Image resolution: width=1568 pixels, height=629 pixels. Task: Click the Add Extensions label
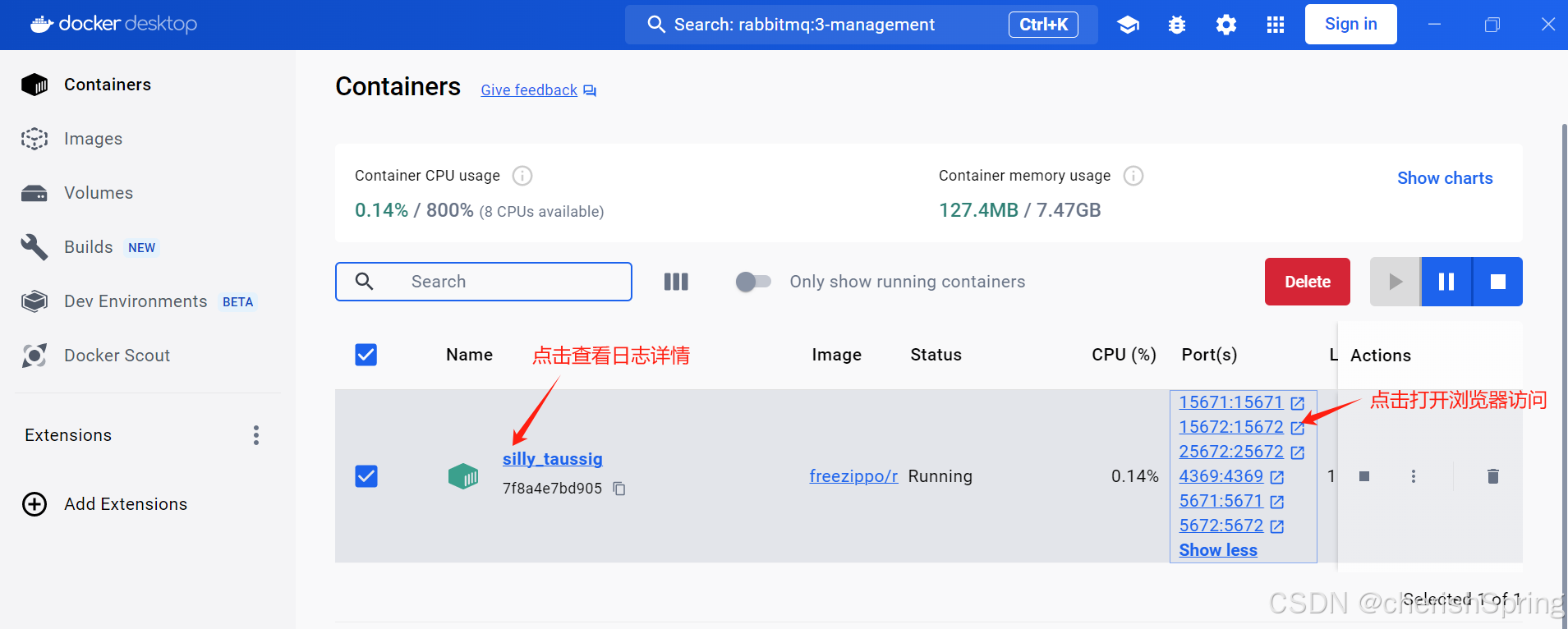[x=126, y=504]
